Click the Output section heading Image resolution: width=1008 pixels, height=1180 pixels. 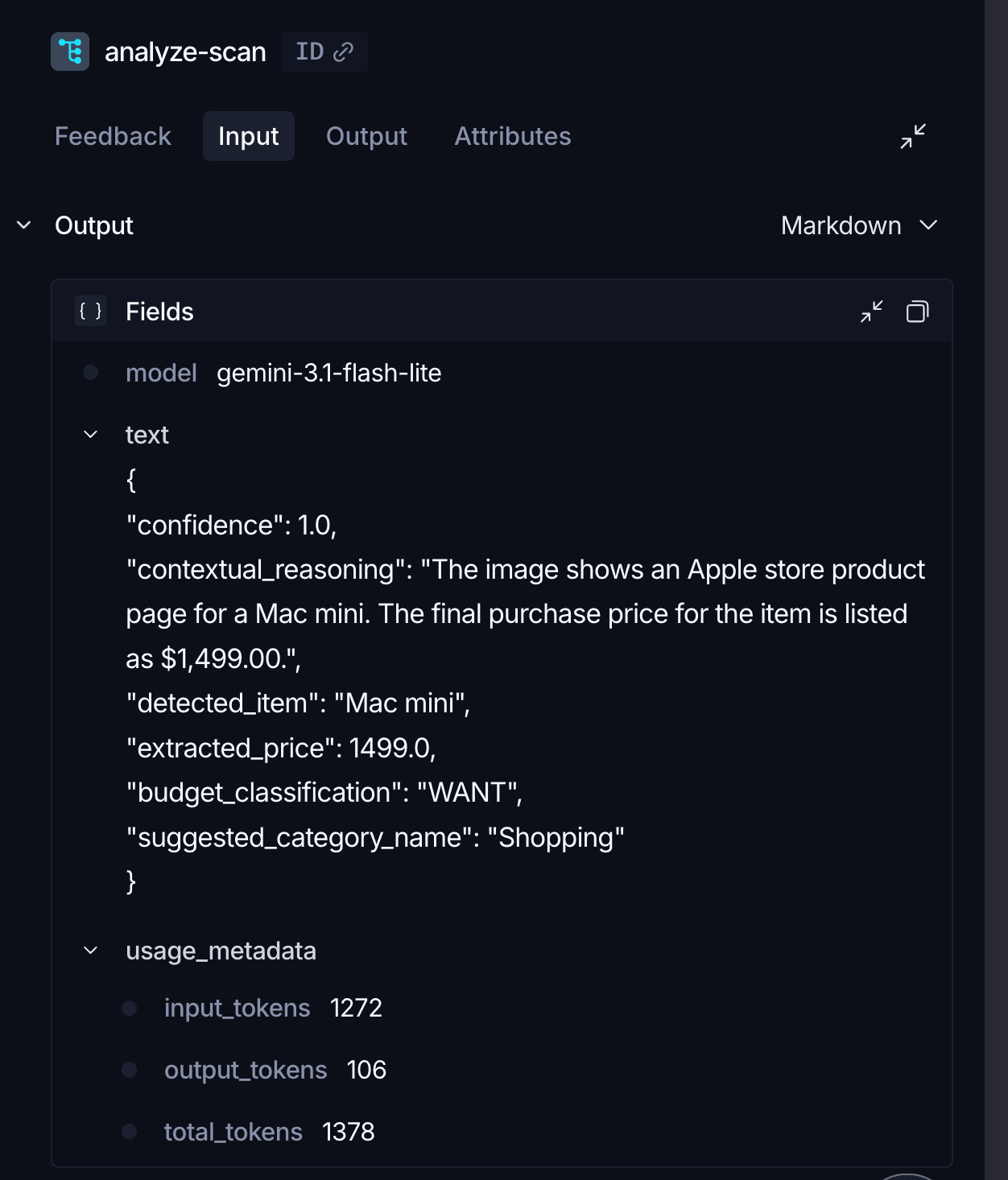[x=94, y=225]
